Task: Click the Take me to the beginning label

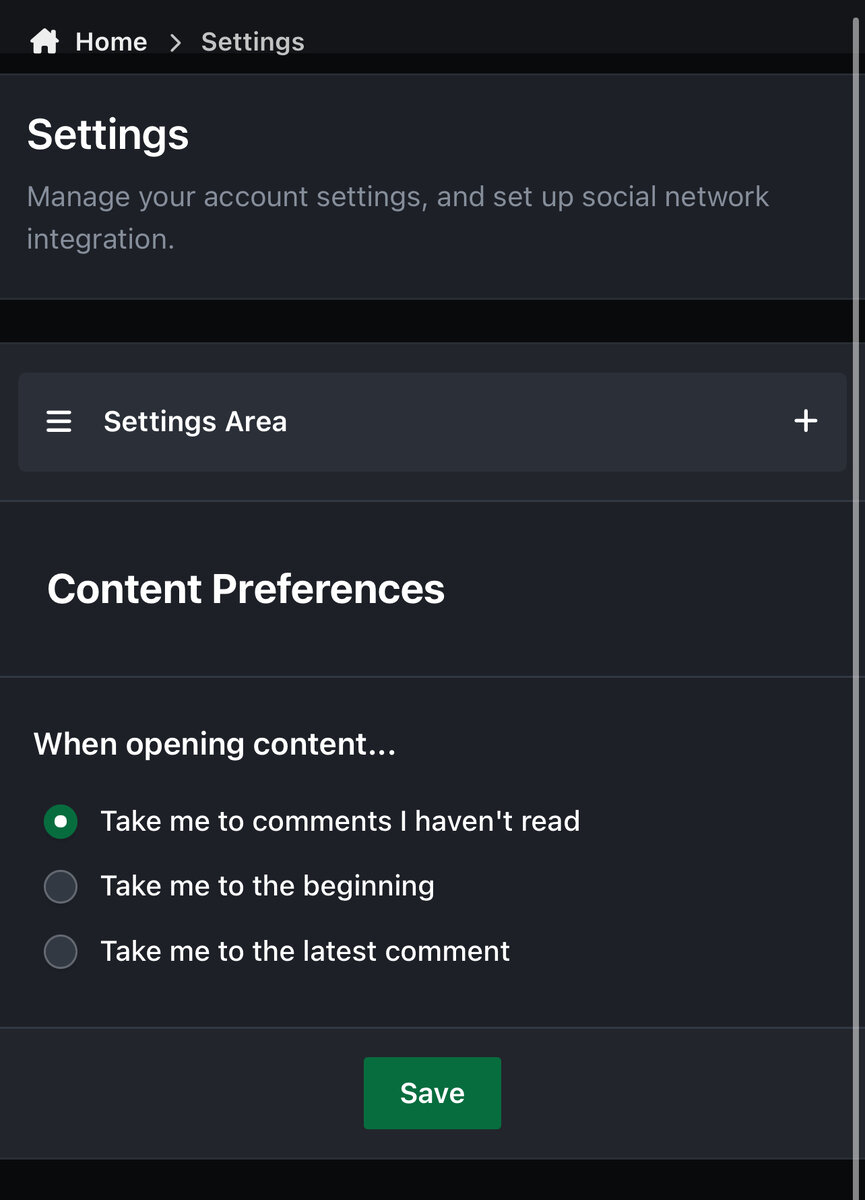Action: pos(267,886)
